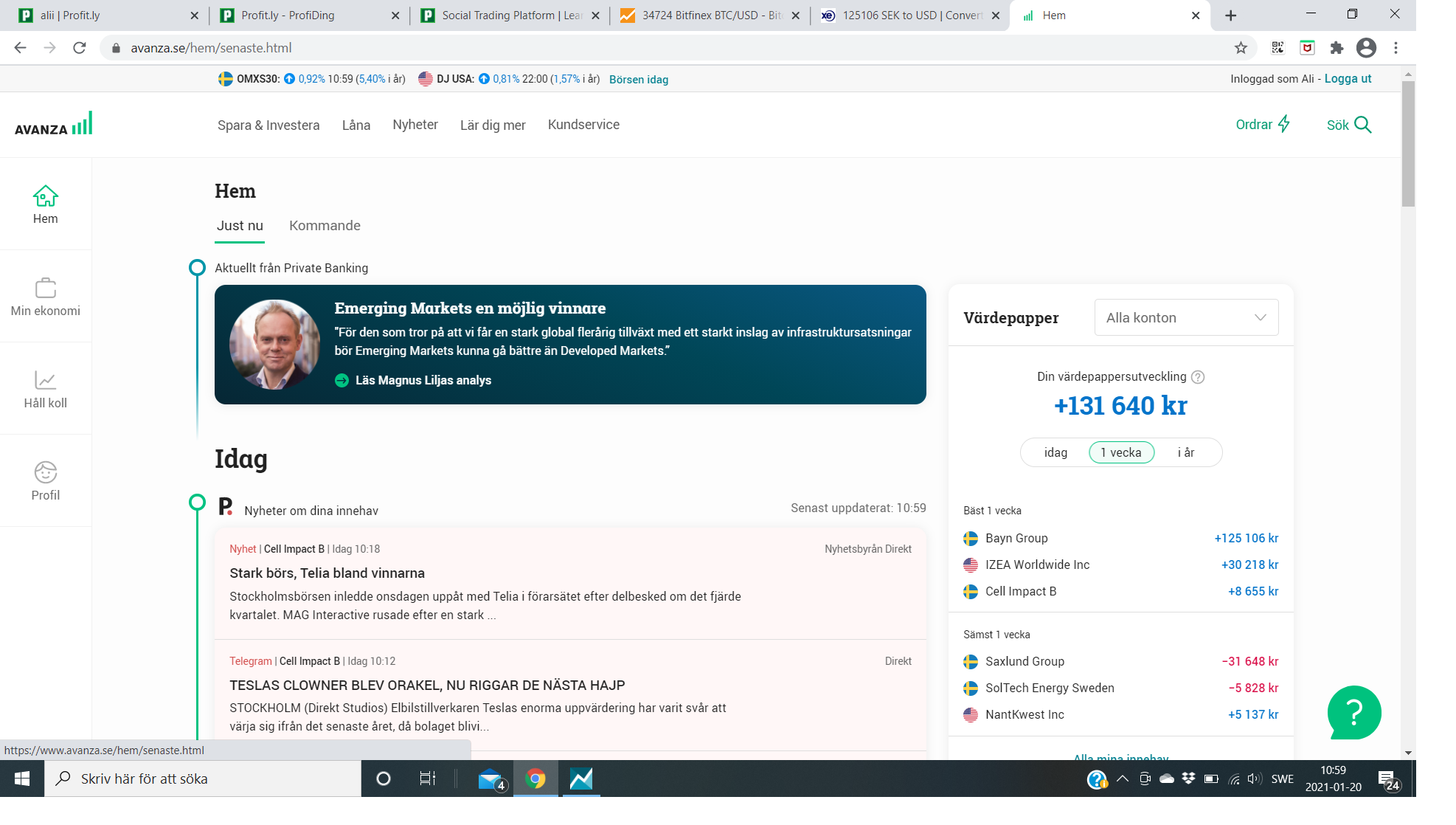This screenshot has width=1456, height=825.
Task: Expand the Alla konton dropdown
Action: (1186, 317)
